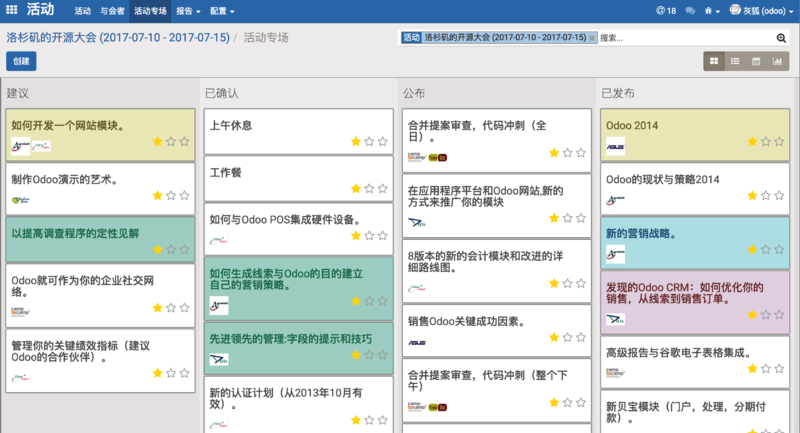This screenshot has height=433, width=800.
Task: Set third star on 新的营销战略 card
Action: (x=779, y=249)
